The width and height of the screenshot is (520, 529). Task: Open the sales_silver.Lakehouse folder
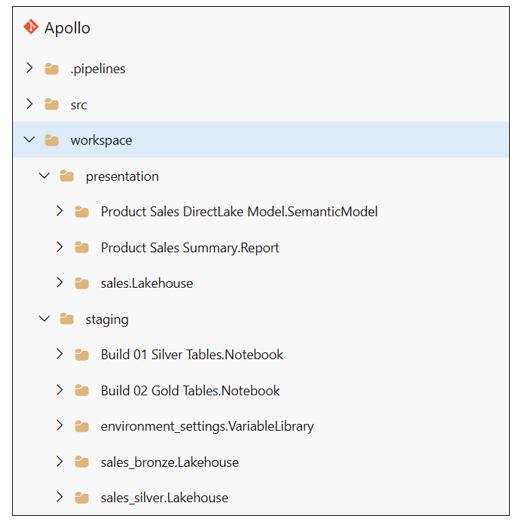tap(165, 498)
